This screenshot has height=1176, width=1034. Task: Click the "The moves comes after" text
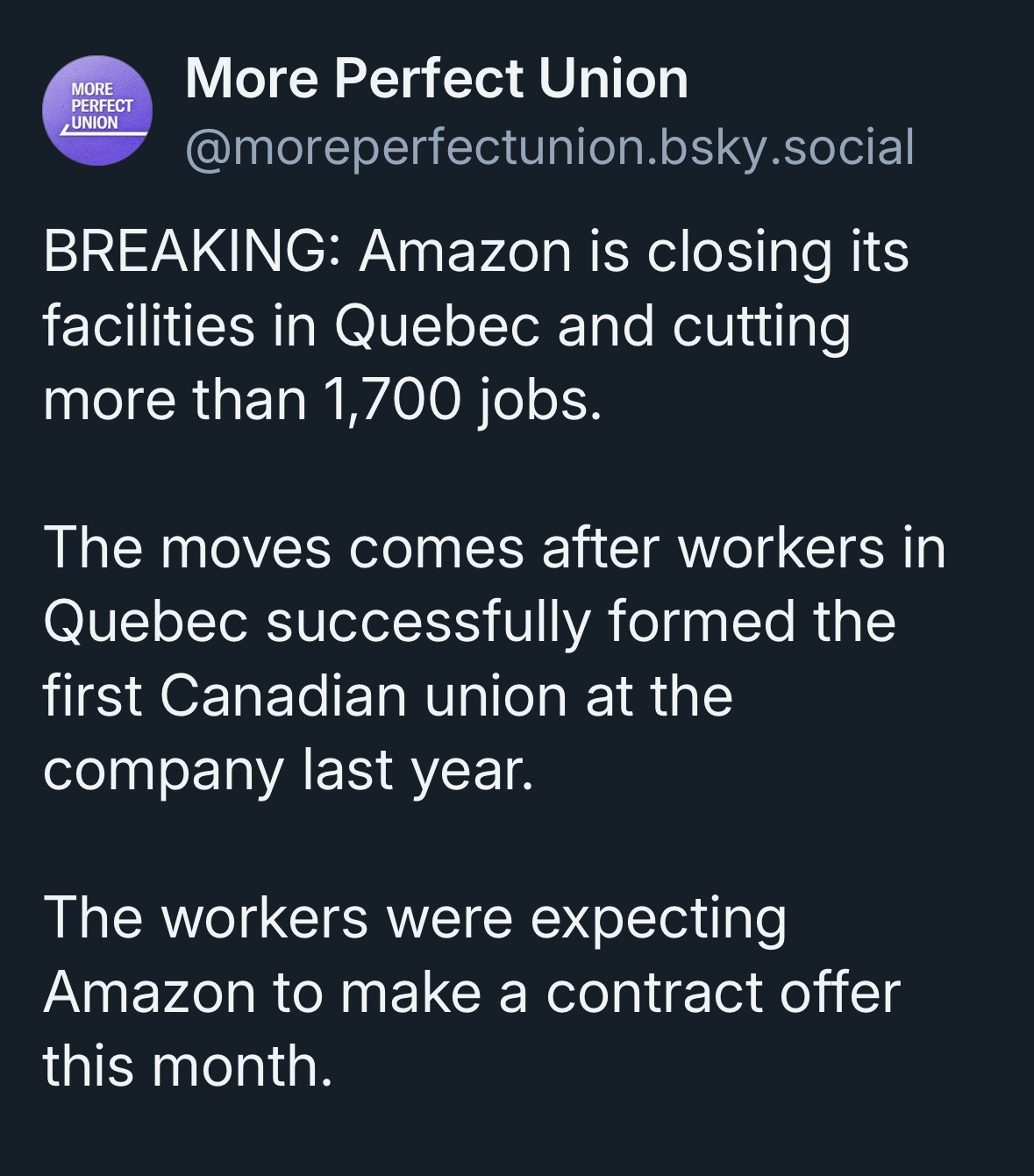tap(350, 548)
